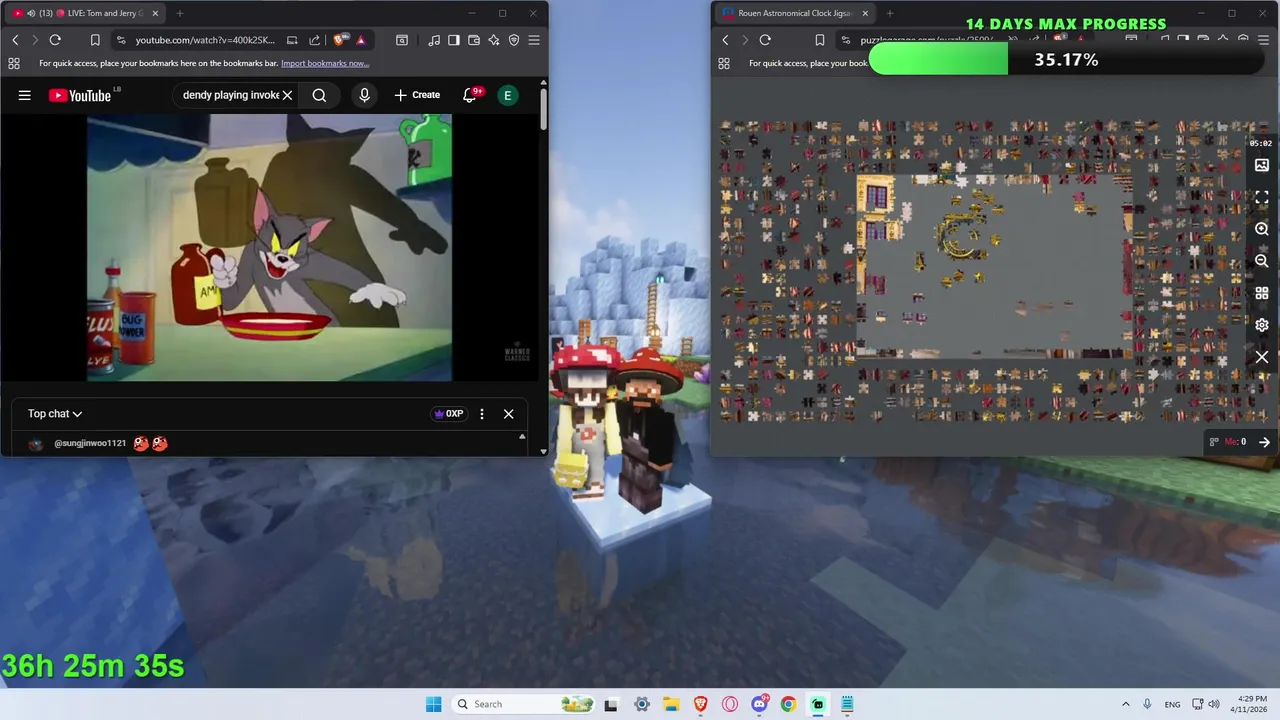Open Brave Wallet icon in YouTube window
This screenshot has width=1280, height=720.
click(x=474, y=40)
